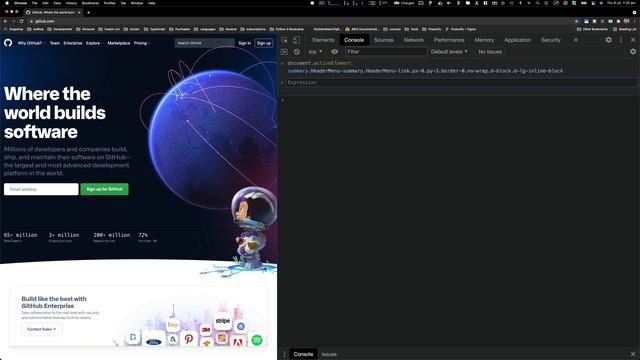
Task: Click the browser back arrow
Action: pos(5,21)
